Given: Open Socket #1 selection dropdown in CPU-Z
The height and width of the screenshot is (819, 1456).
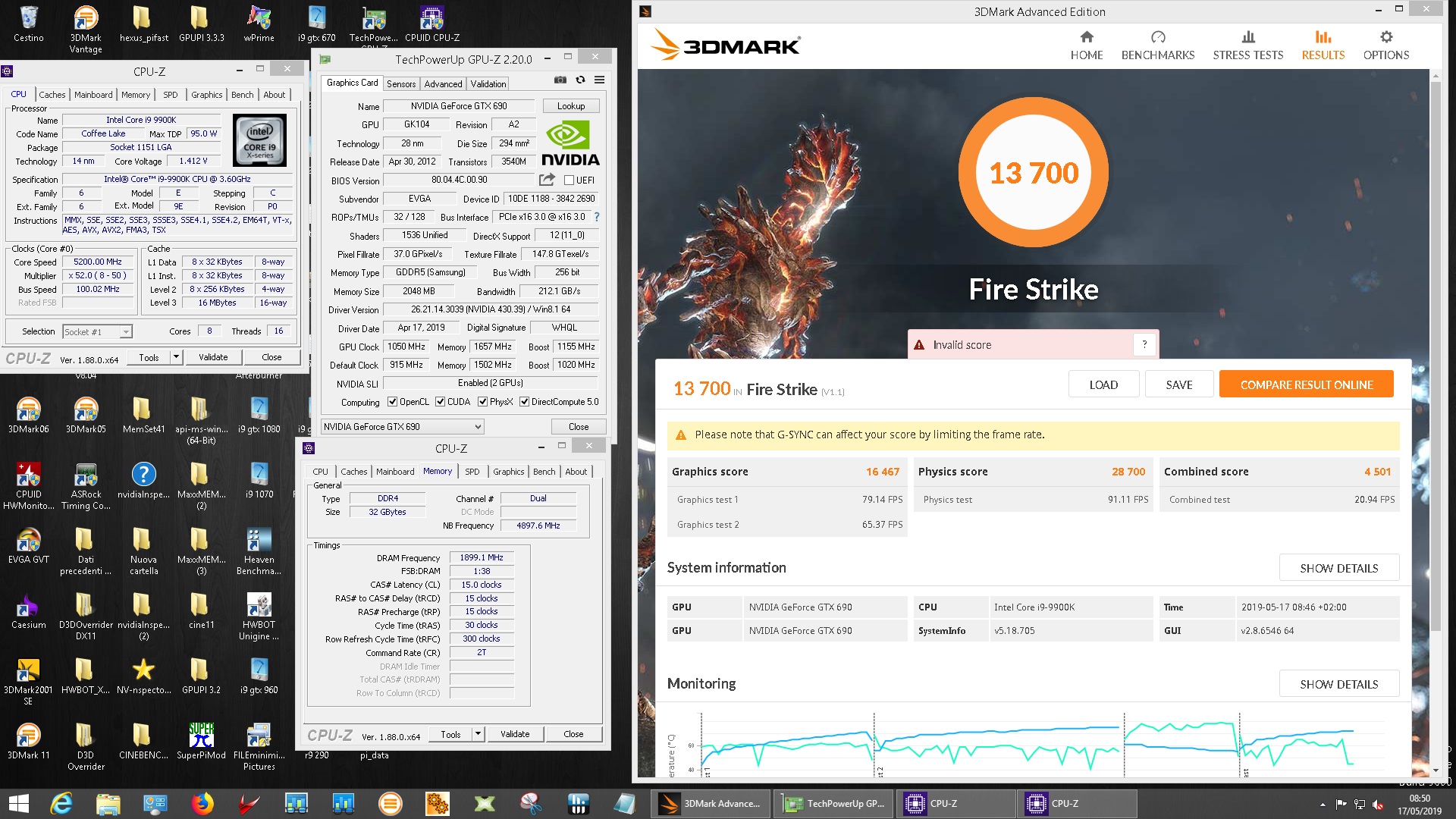Looking at the screenshot, I should (x=97, y=331).
